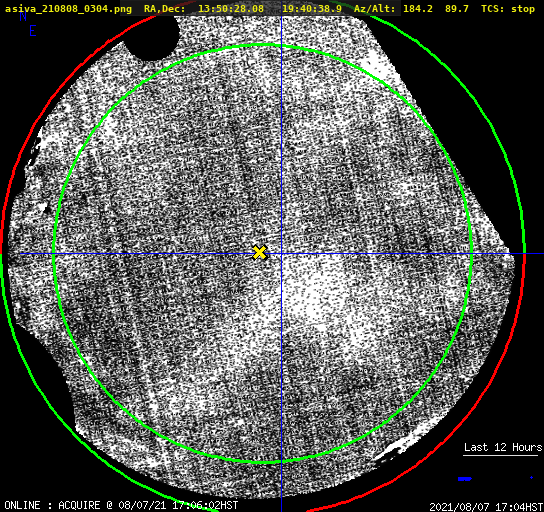This screenshot has height=512, width=544.
Task: Click the small blue cross under Last 12 Hours
Action: coord(531,478)
